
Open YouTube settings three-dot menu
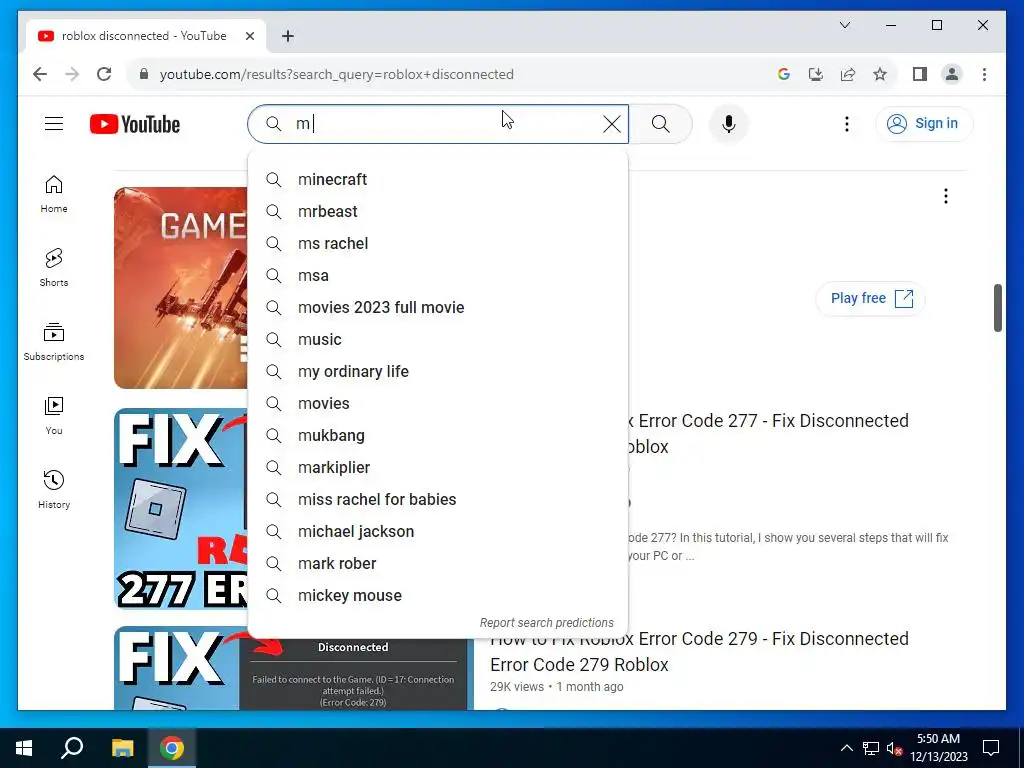[847, 124]
